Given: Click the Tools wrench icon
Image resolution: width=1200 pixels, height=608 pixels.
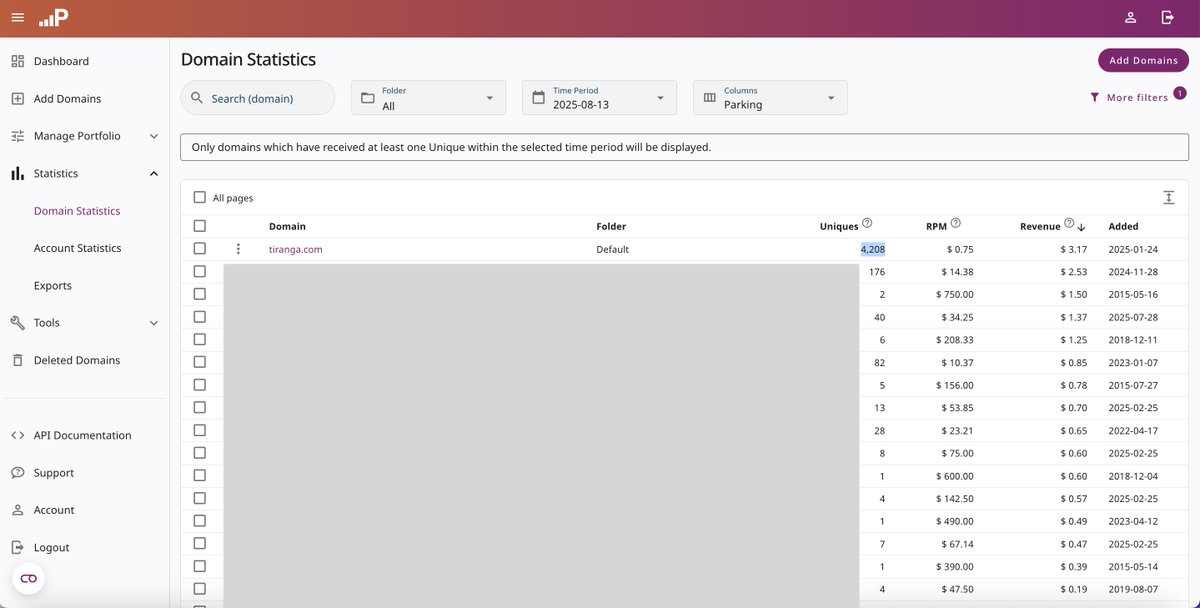Looking at the screenshot, I should [x=17, y=323].
